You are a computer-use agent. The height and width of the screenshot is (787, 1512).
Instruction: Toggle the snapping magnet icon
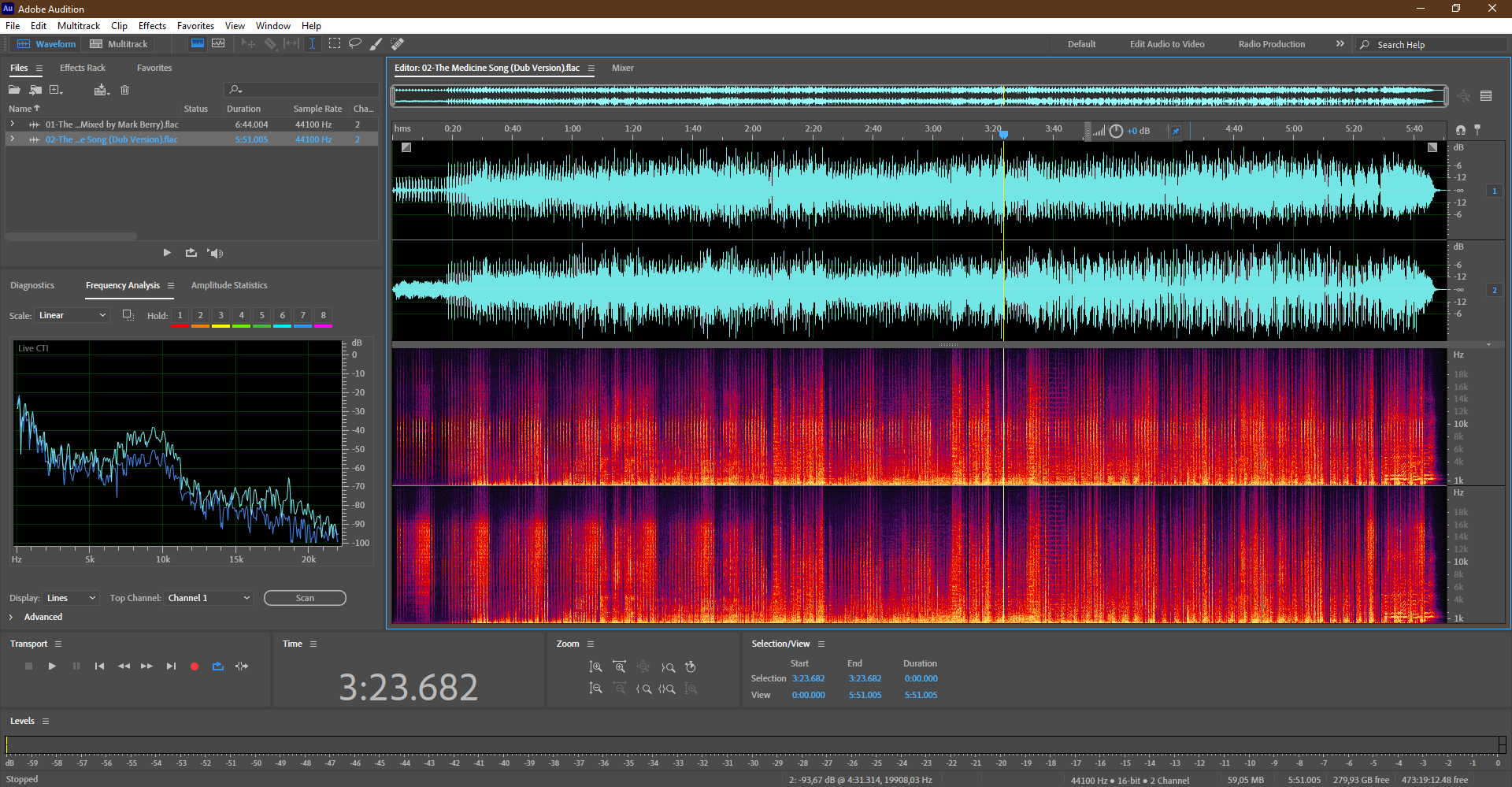pos(1461,129)
